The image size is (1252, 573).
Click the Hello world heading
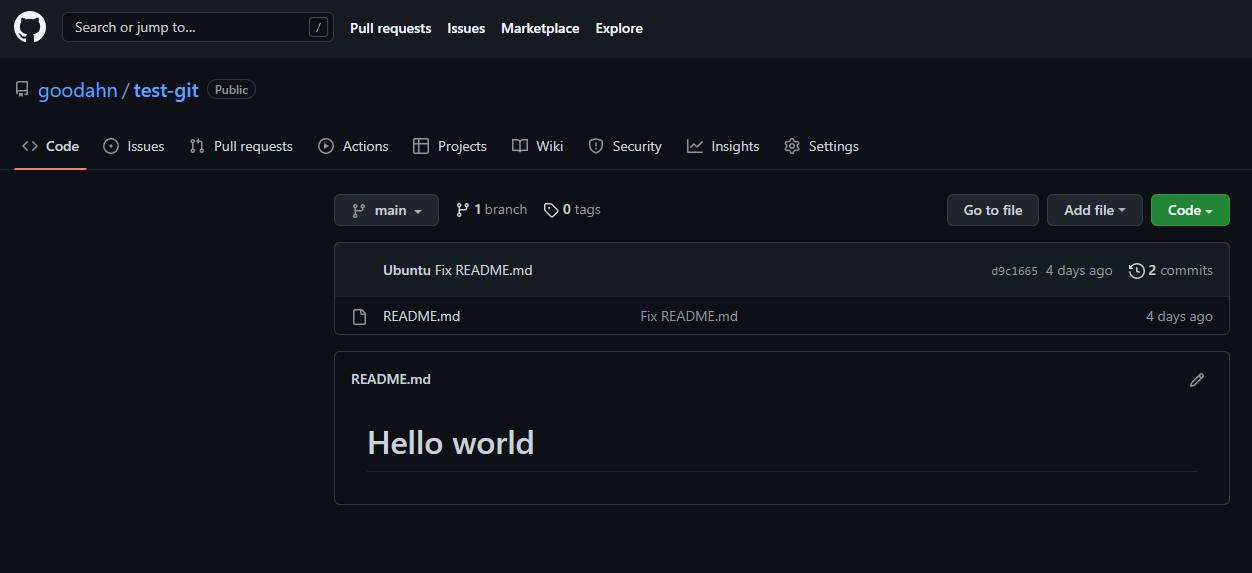coord(451,442)
